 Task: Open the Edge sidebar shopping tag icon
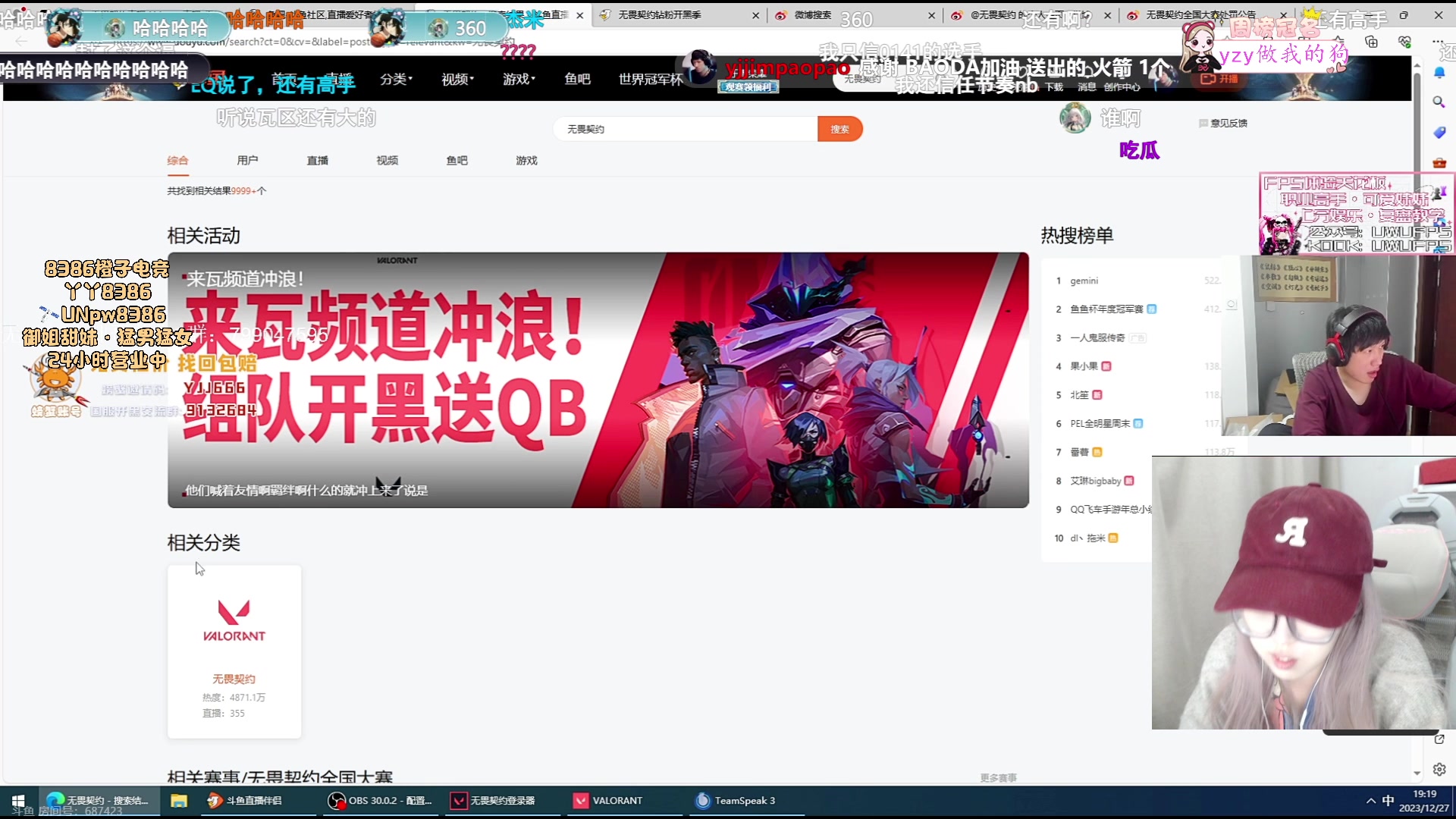1439,132
